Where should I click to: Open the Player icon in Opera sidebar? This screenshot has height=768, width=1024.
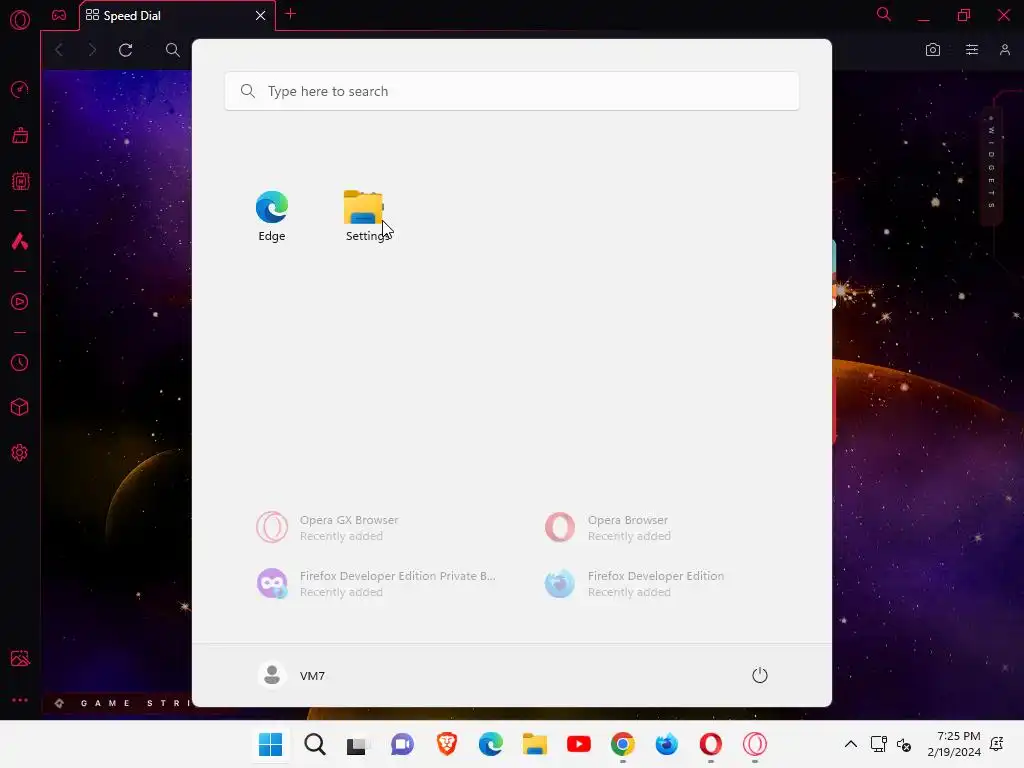coord(20,302)
